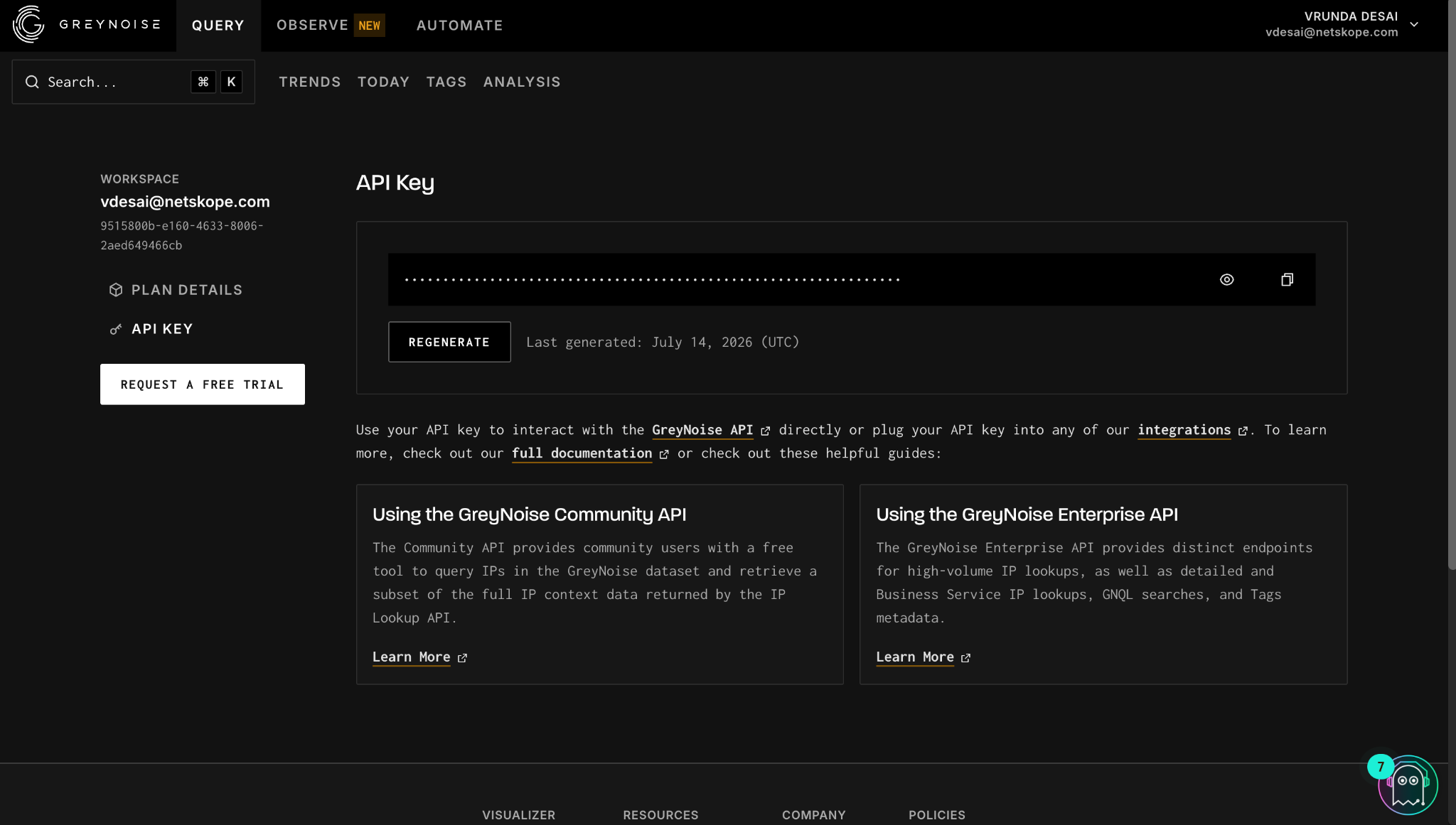The height and width of the screenshot is (825, 1456).
Task: Click Request a Free Trial button
Action: (x=203, y=384)
